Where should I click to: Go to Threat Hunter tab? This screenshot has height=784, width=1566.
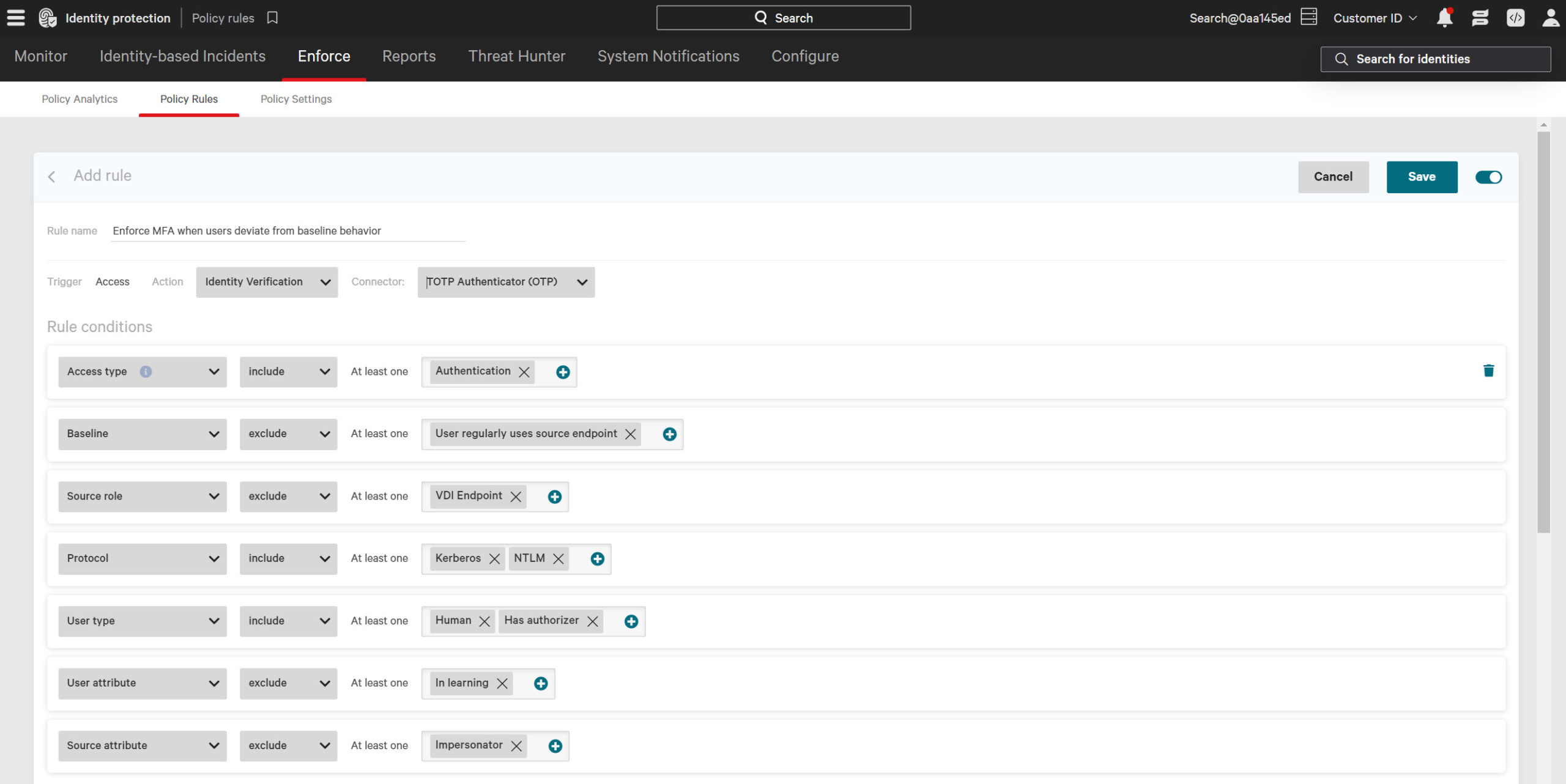tap(516, 56)
